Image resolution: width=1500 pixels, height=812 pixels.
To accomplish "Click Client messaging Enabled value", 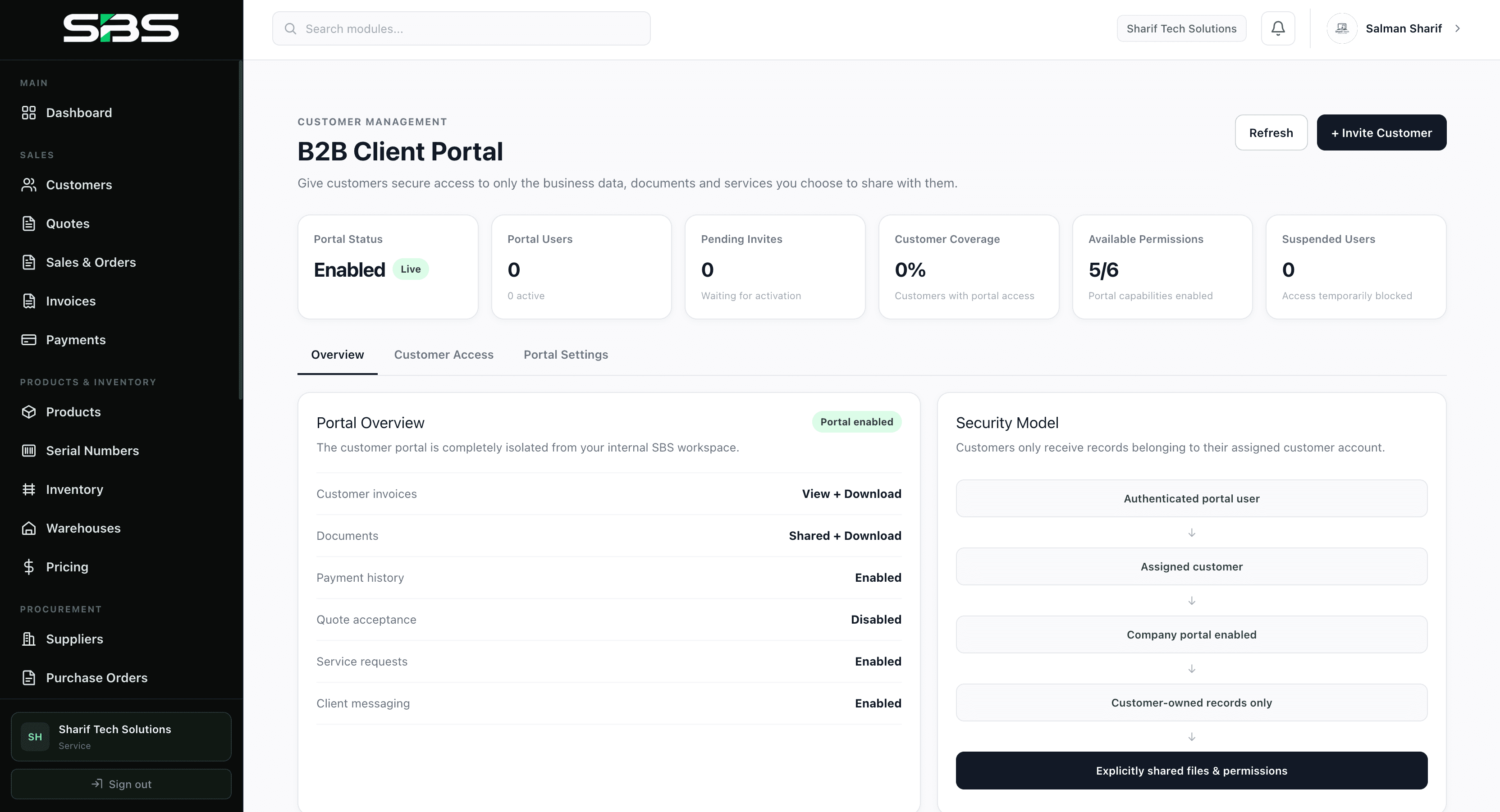I will [x=878, y=704].
